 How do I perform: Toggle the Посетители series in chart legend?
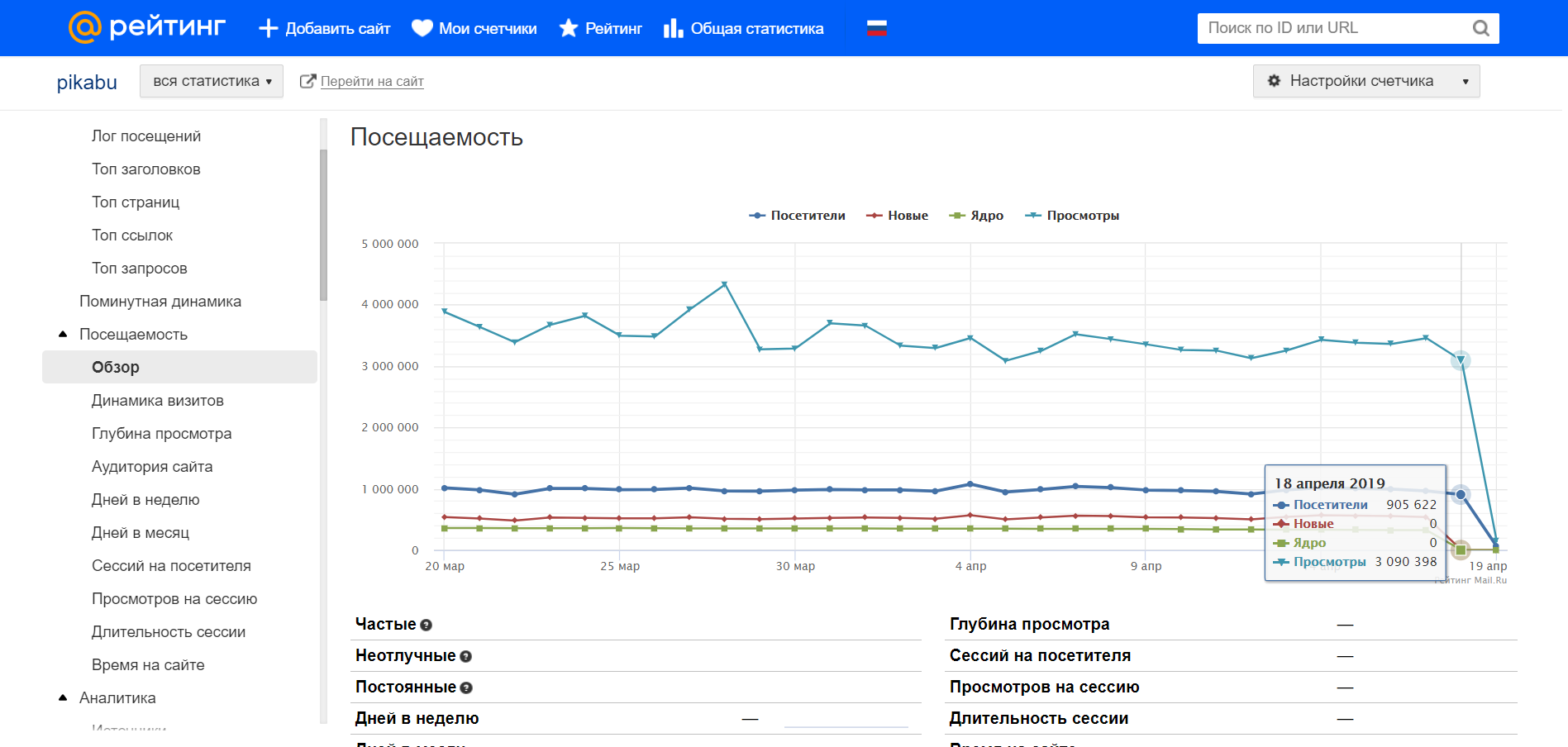pos(797,216)
